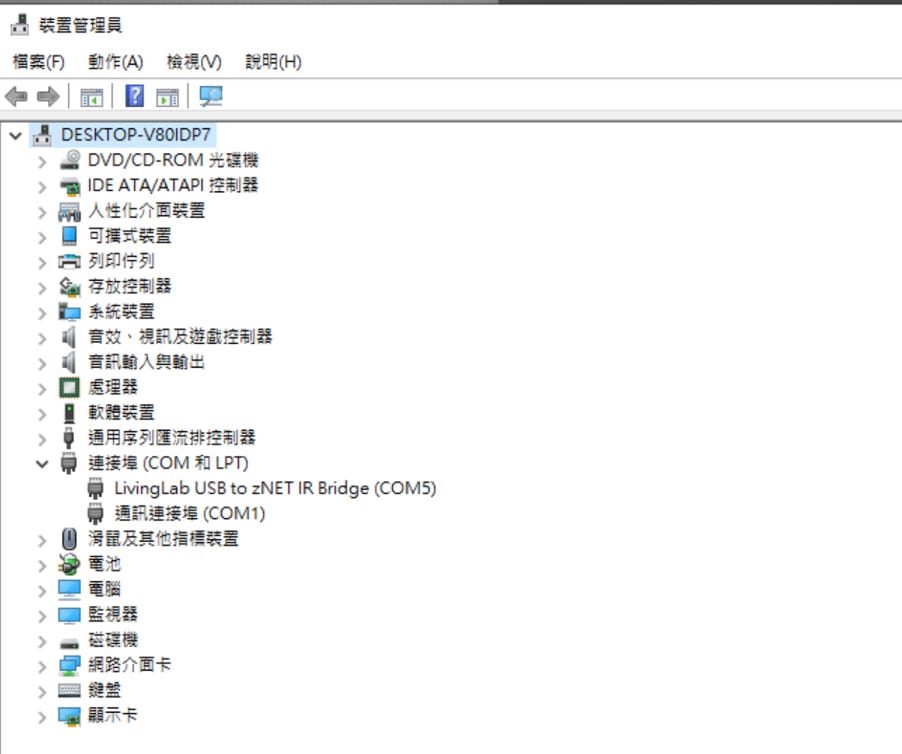This screenshot has width=902, height=754.
Task: Expand the DVD/CD-ROM 光碟機 category
Action: coord(42,162)
